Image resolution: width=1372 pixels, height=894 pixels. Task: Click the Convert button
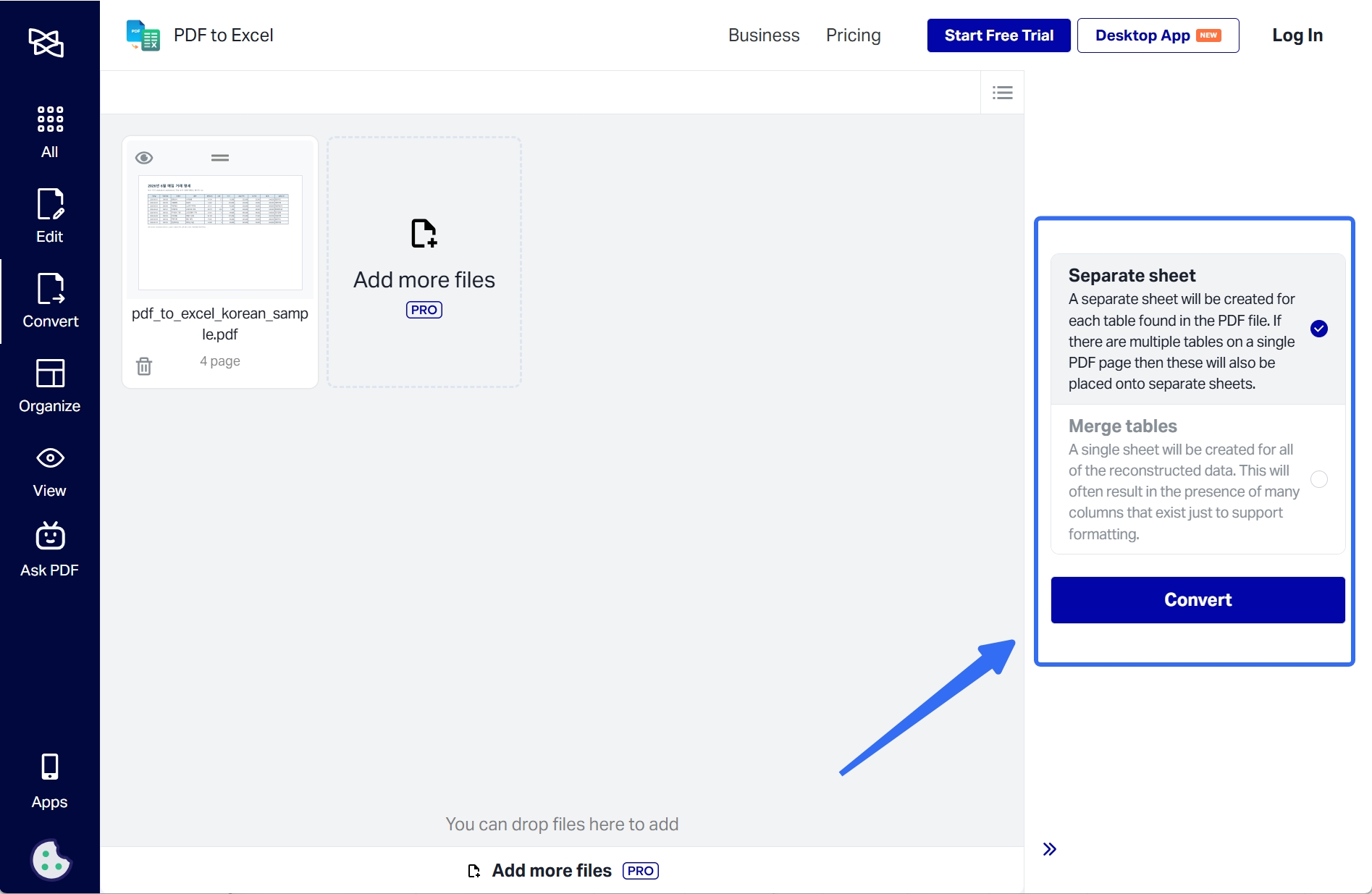(x=1198, y=600)
